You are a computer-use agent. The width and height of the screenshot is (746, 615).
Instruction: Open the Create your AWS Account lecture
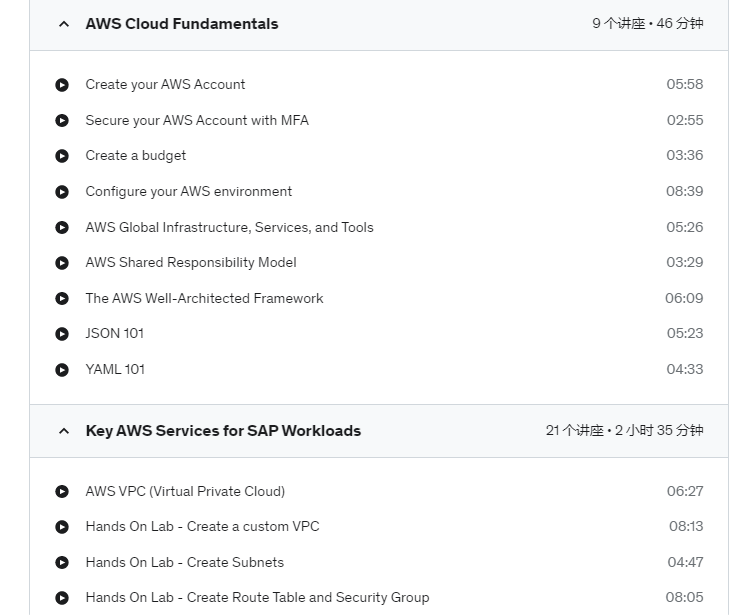pyautogui.click(x=165, y=85)
